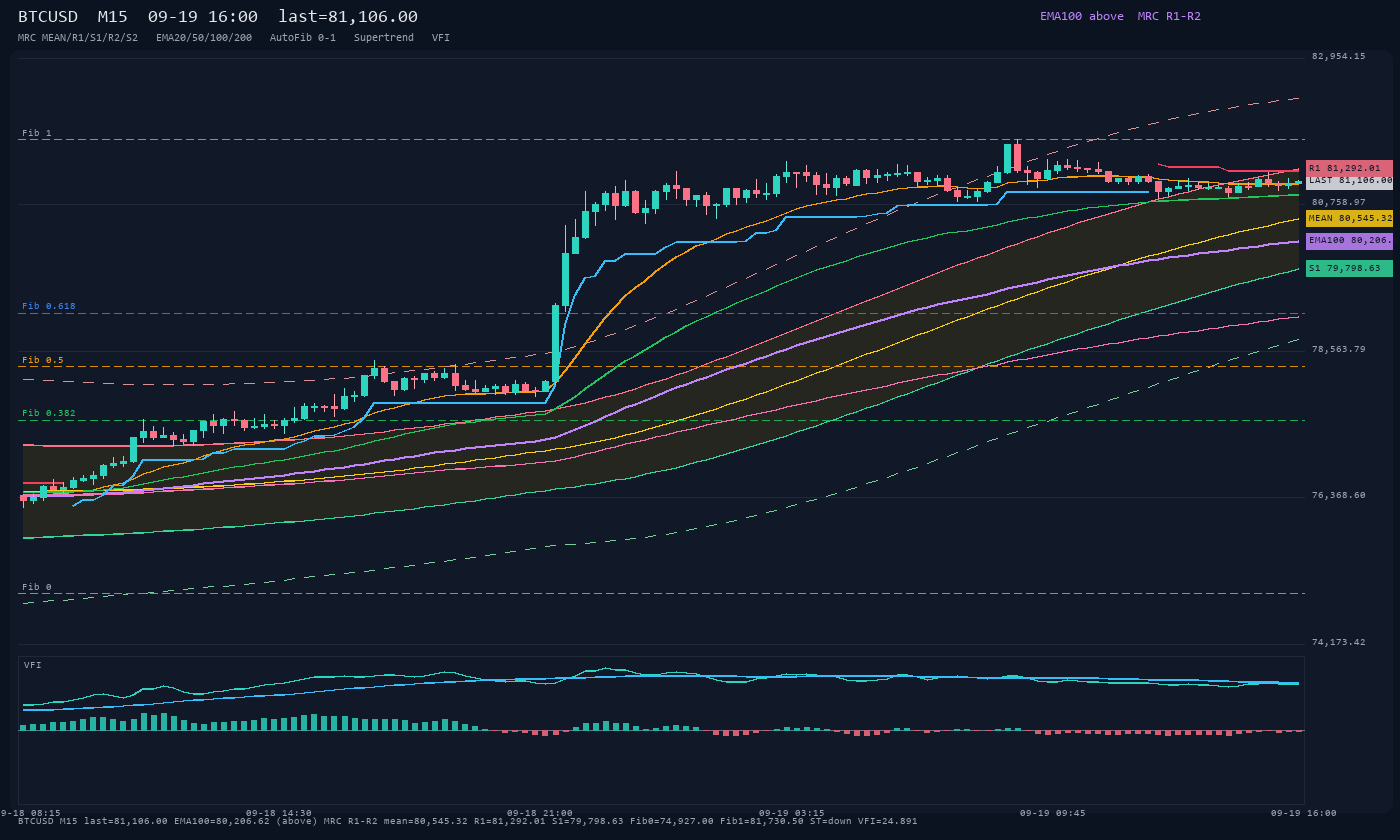Select the 09-18 21:00 time axis label
Viewport: 1400px width, 840px height.
540,813
